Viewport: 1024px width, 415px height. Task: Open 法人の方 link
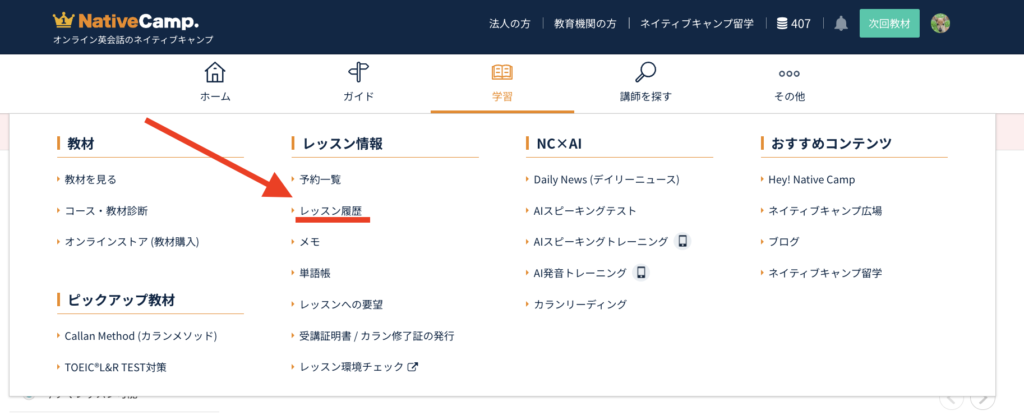[x=510, y=24]
